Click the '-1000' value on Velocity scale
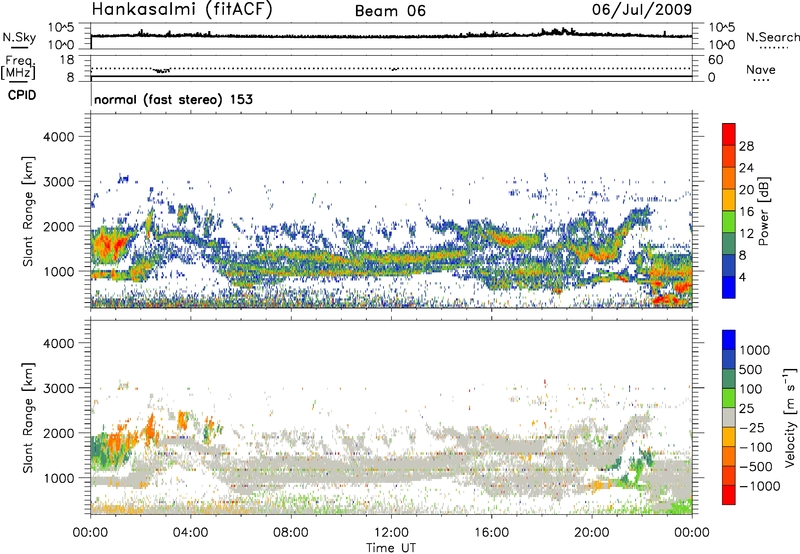This screenshot has width=800, height=554. (759, 486)
